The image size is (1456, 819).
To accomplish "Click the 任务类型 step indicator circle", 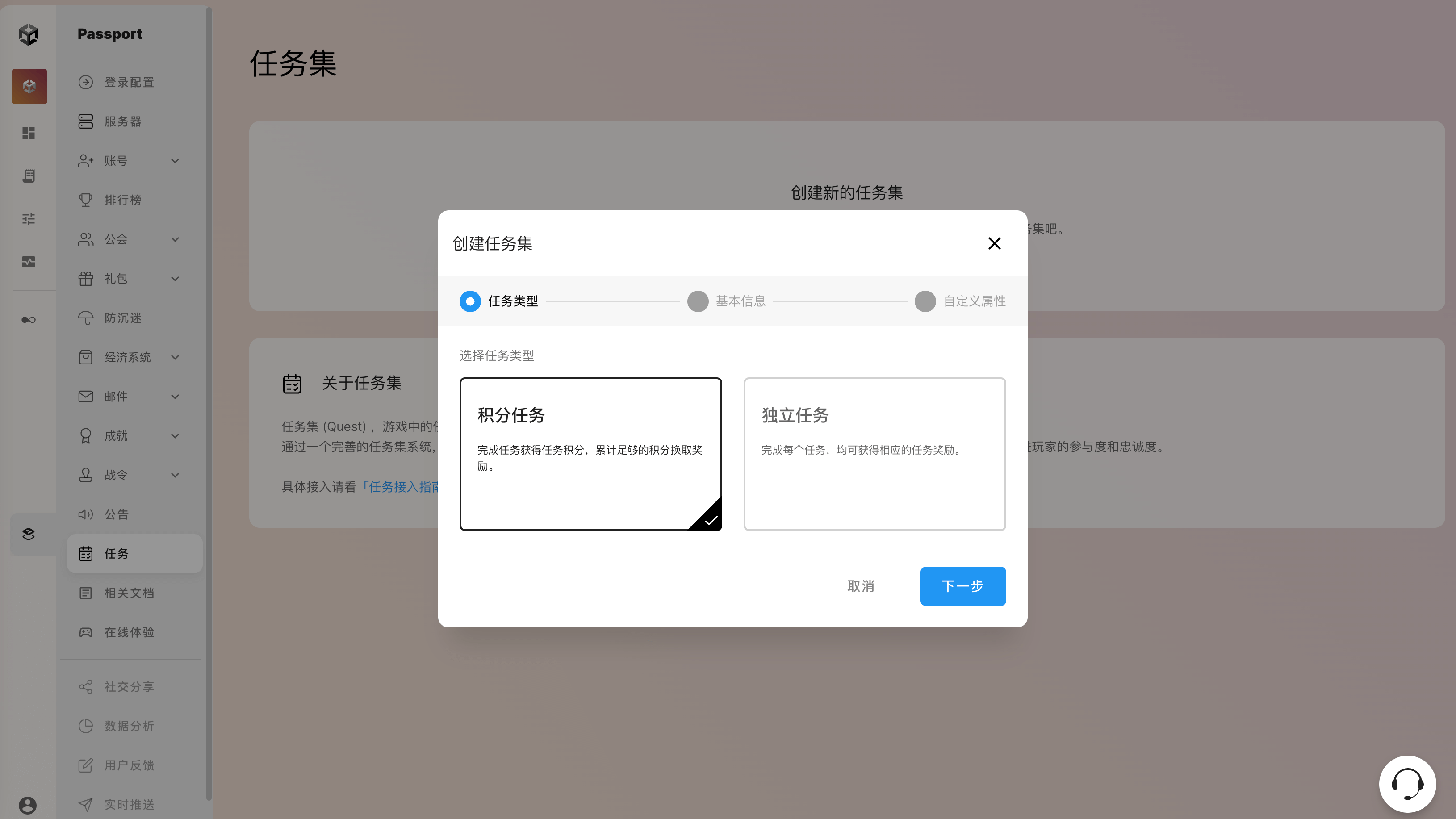I will click(x=470, y=301).
